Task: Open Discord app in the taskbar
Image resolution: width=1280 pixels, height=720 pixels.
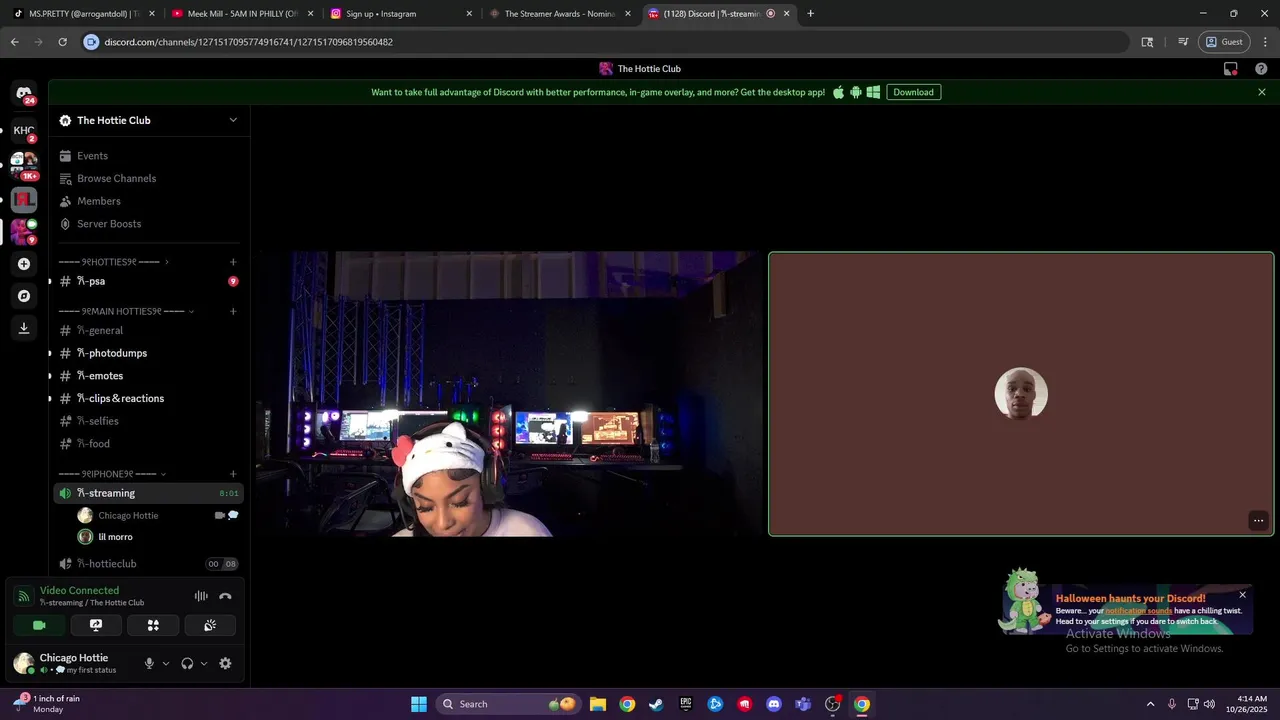Action: point(773,704)
